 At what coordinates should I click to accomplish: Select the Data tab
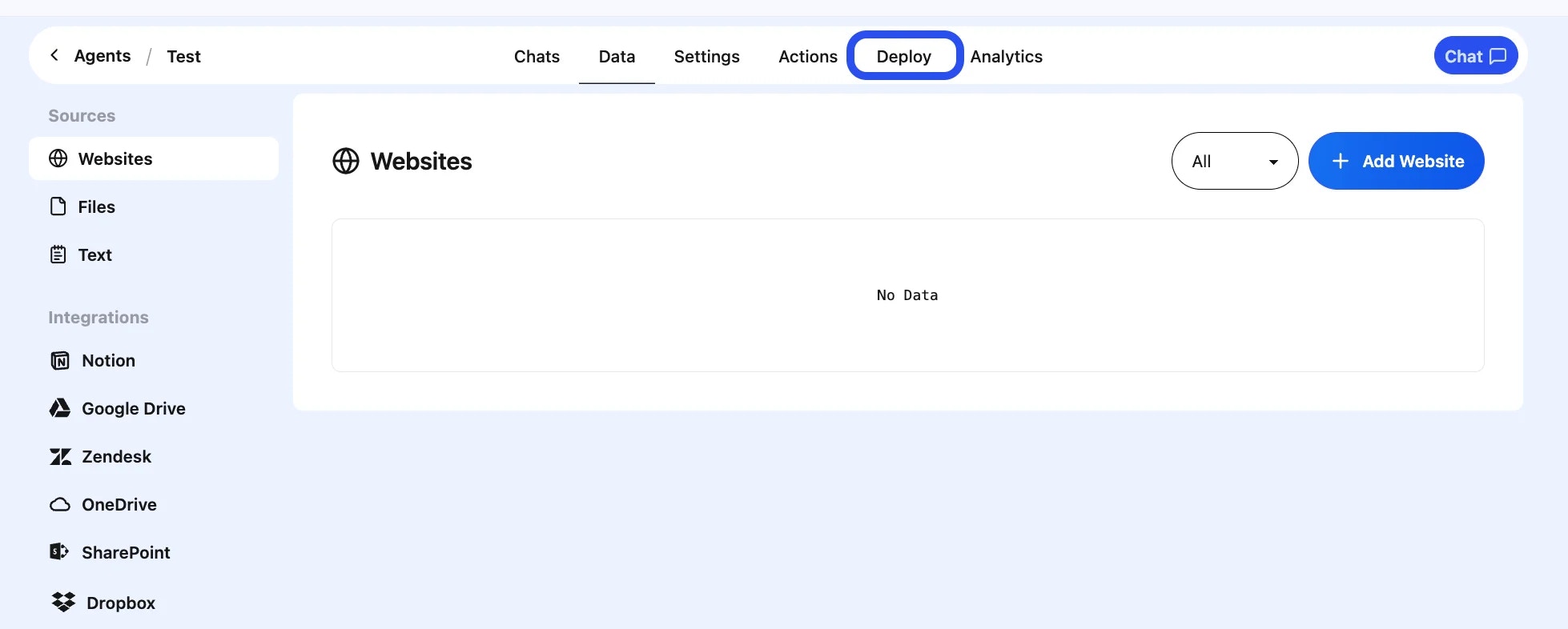pyautogui.click(x=617, y=56)
